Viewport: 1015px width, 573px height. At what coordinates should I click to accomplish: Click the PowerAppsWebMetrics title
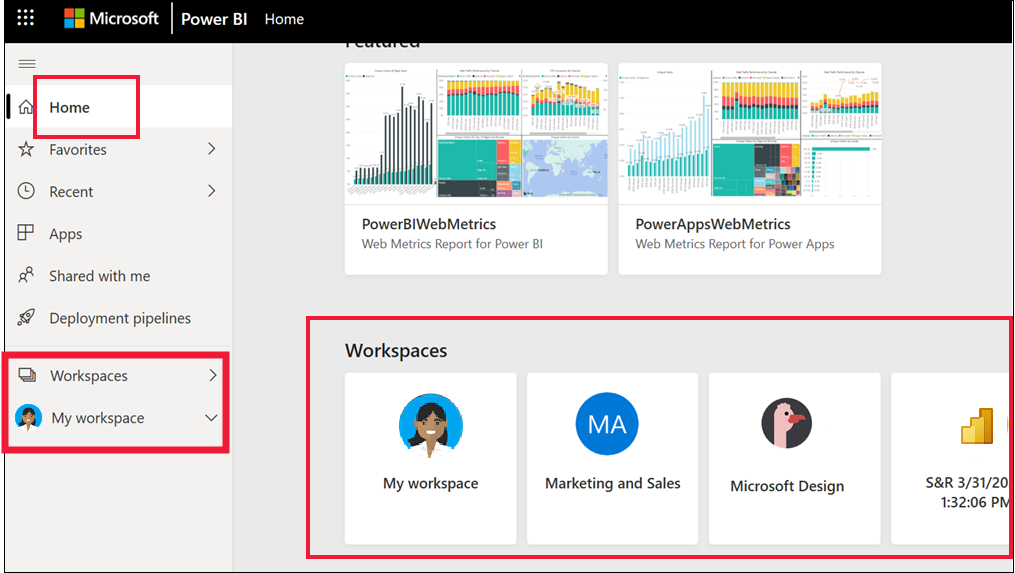tap(713, 224)
